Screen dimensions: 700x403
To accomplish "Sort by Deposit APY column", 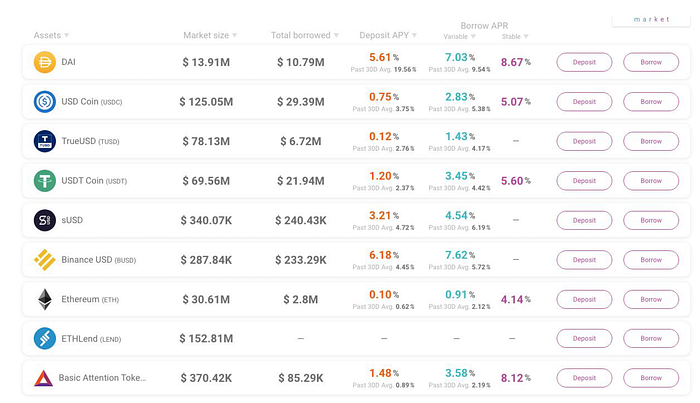I will click(388, 35).
